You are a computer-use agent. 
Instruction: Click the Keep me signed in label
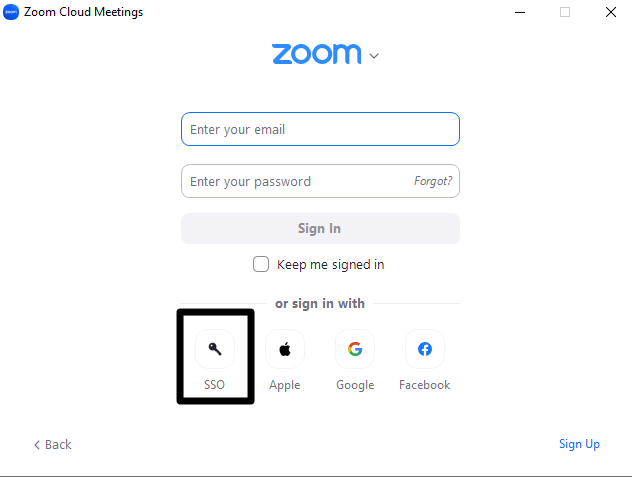tap(331, 265)
